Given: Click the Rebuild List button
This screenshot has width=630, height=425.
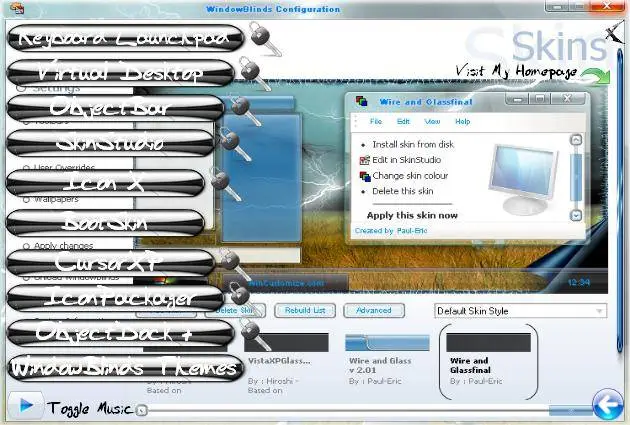Looking at the screenshot, I should point(305,311).
